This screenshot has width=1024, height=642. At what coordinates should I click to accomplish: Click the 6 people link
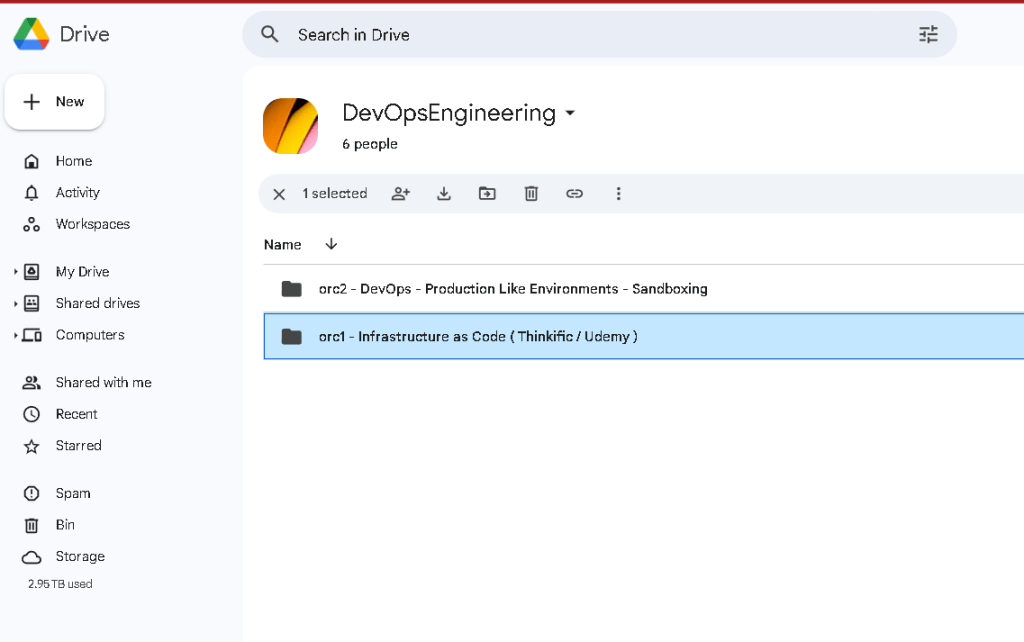[370, 144]
